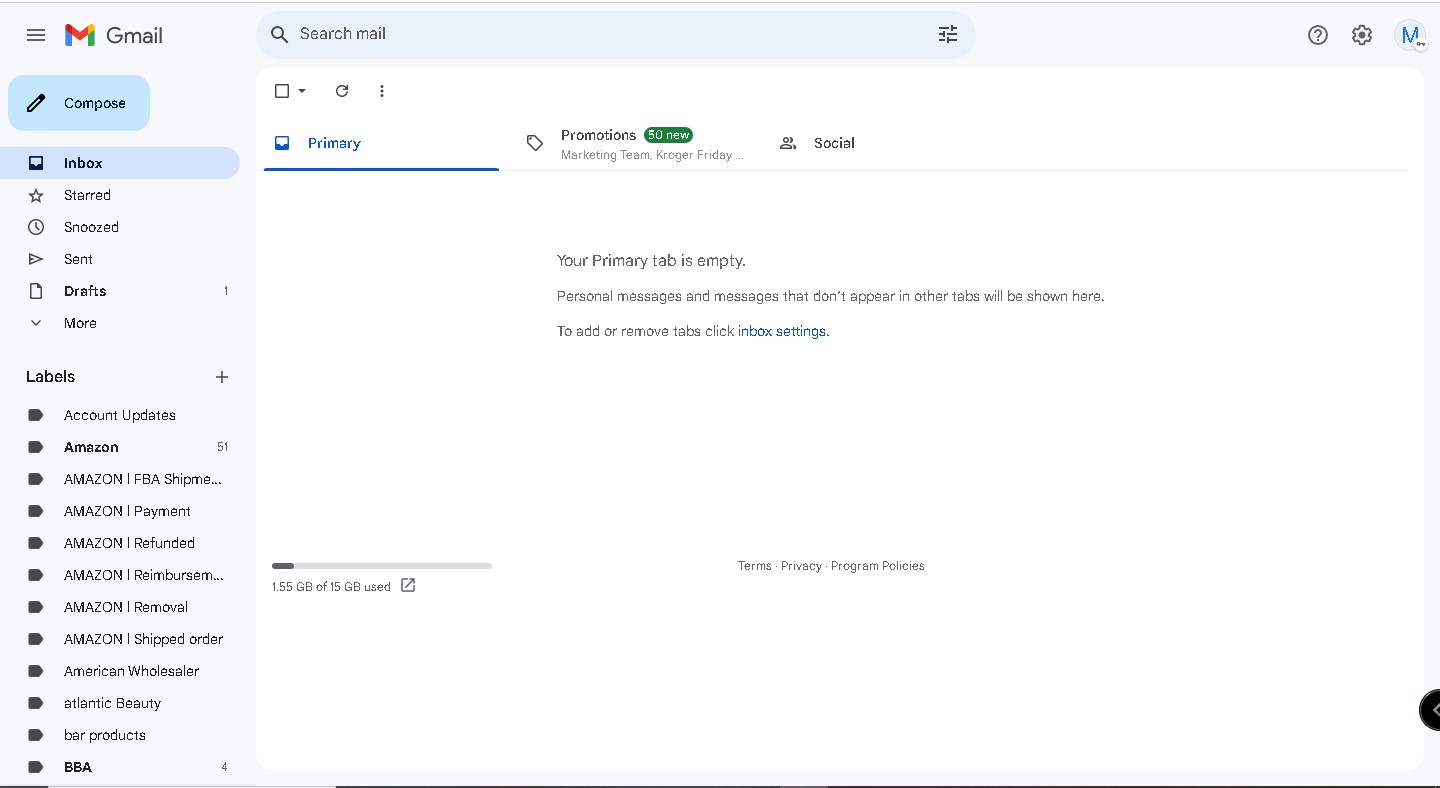The image size is (1440, 788).
Task: Open the More options three-dot menu
Action: pos(382,91)
